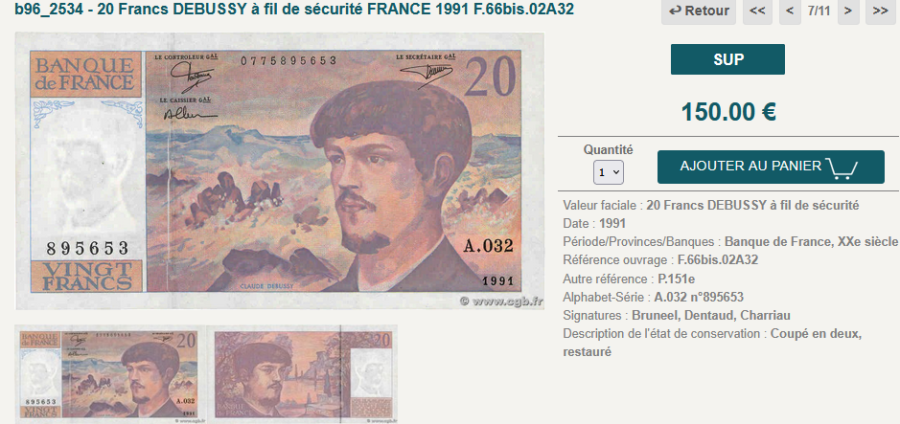Click the shopping cart icon
This screenshot has height=424, width=900.
click(x=841, y=168)
